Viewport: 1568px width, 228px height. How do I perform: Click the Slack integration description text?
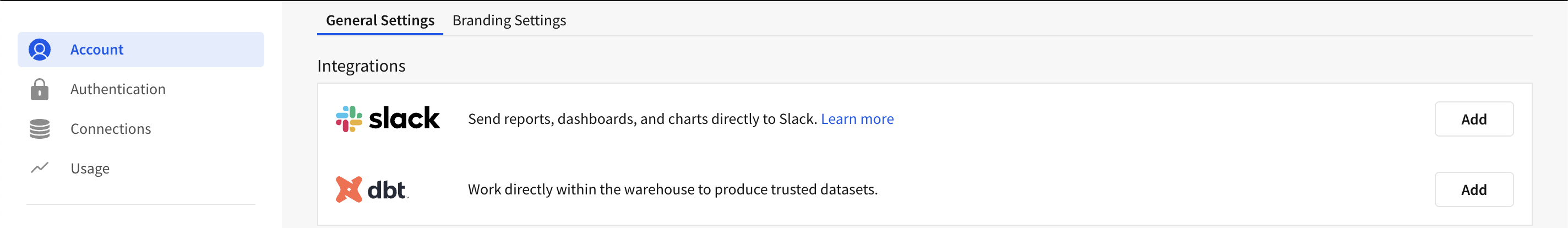click(x=641, y=119)
